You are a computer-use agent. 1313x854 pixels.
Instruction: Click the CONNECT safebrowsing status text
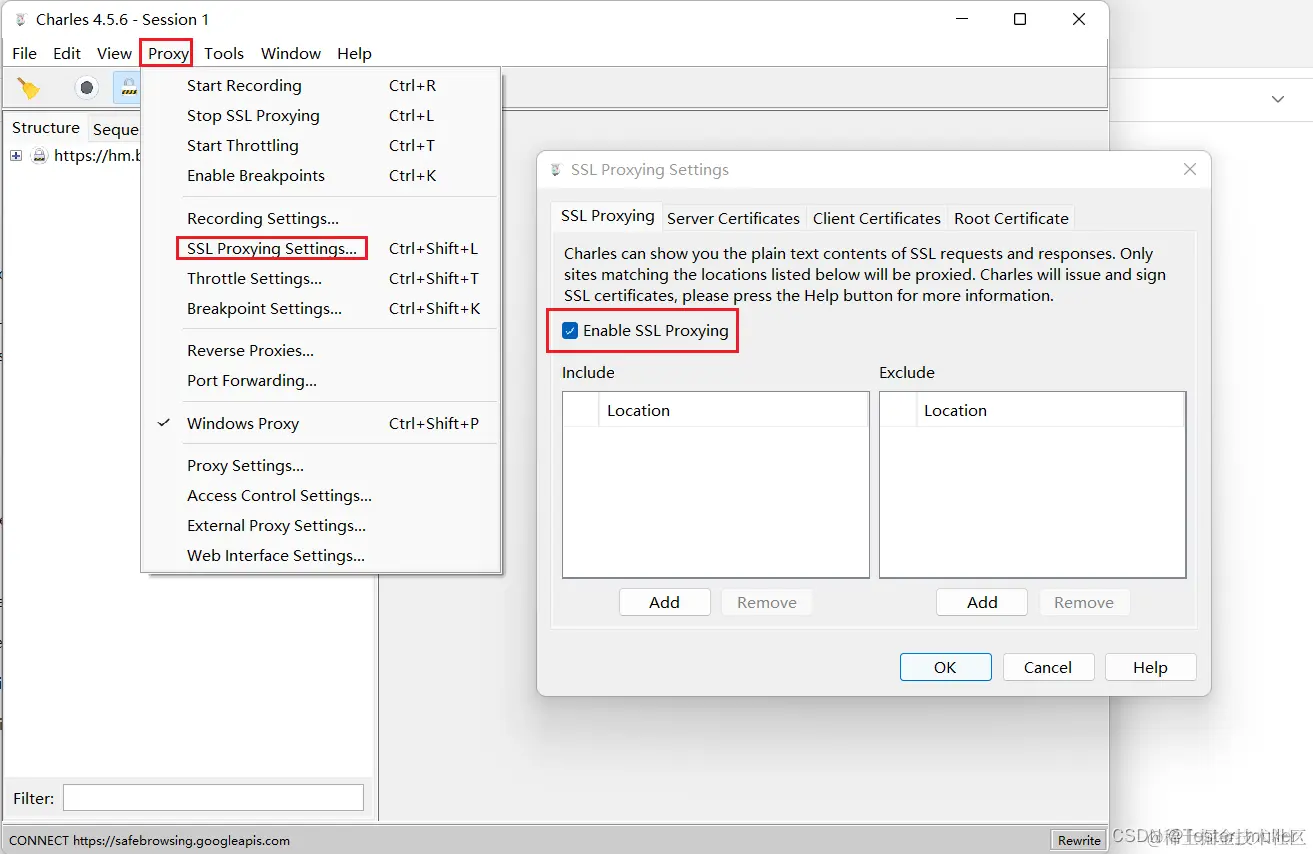tap(150, 840)
